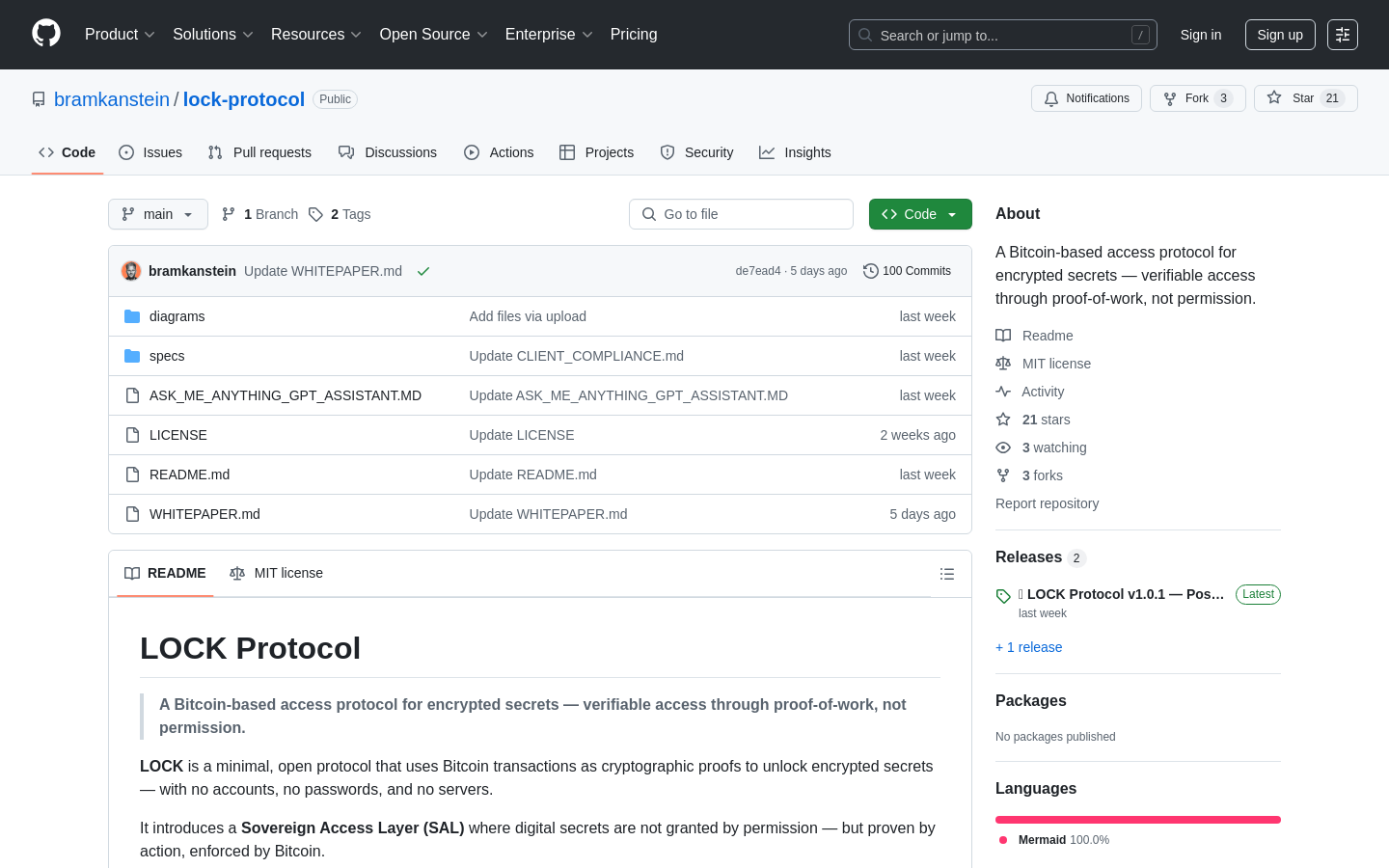Click the specs folder icon
This screenshot has width=1389, height=868.
coord(132,356)
